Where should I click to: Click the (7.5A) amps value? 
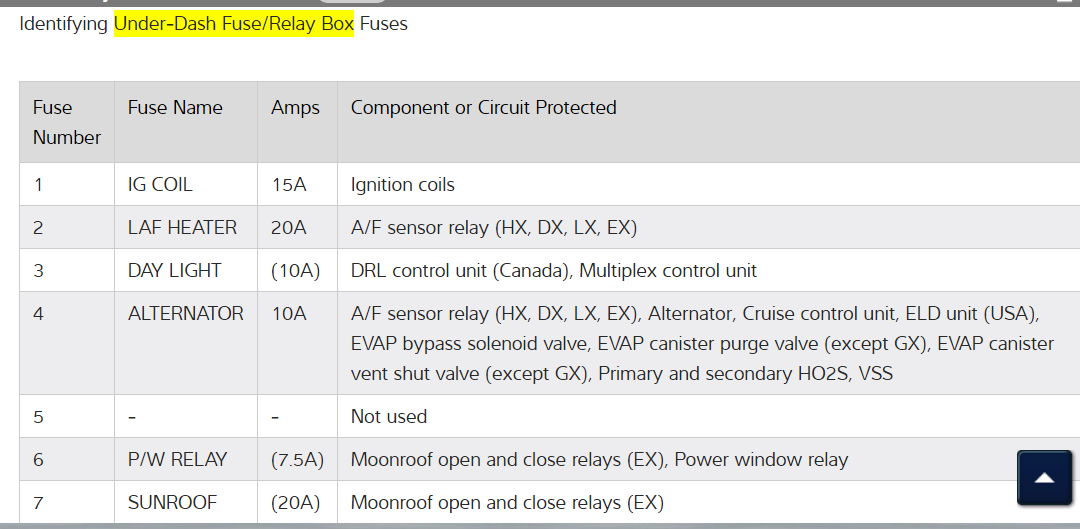[297, 460]
